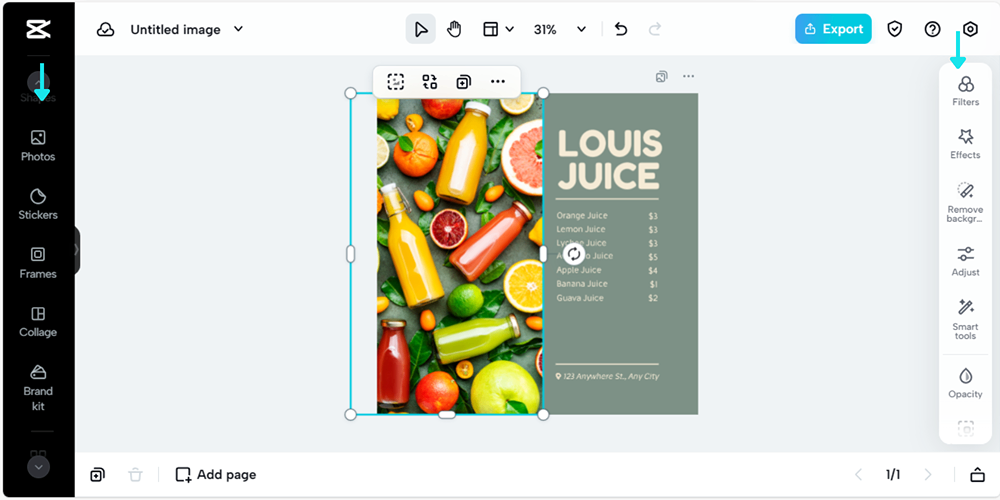Open the pages tray icon at bottom right
Screen dimensions: 1000x500
(977, 474)
